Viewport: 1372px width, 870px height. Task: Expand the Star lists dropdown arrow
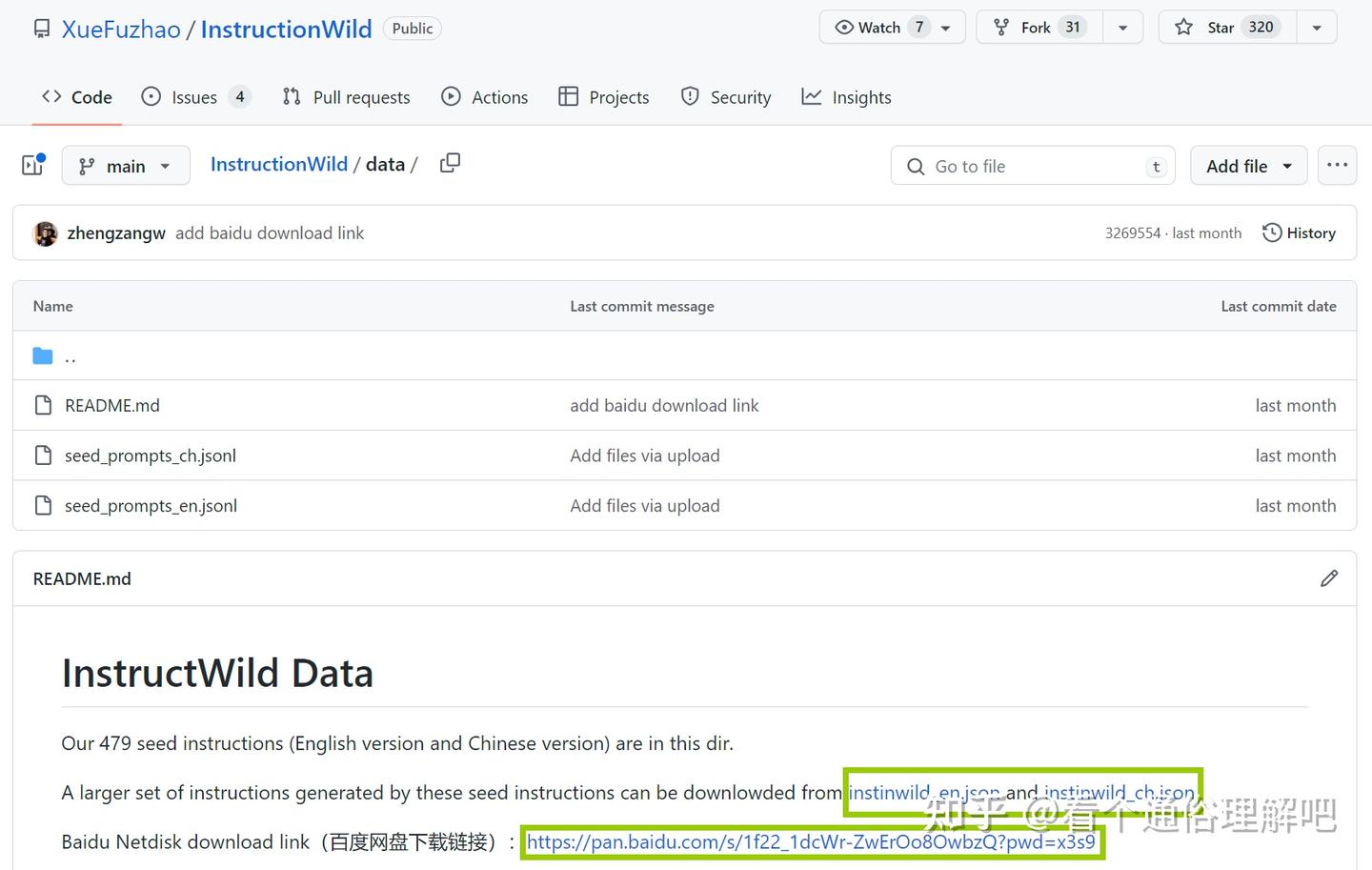1317,28
